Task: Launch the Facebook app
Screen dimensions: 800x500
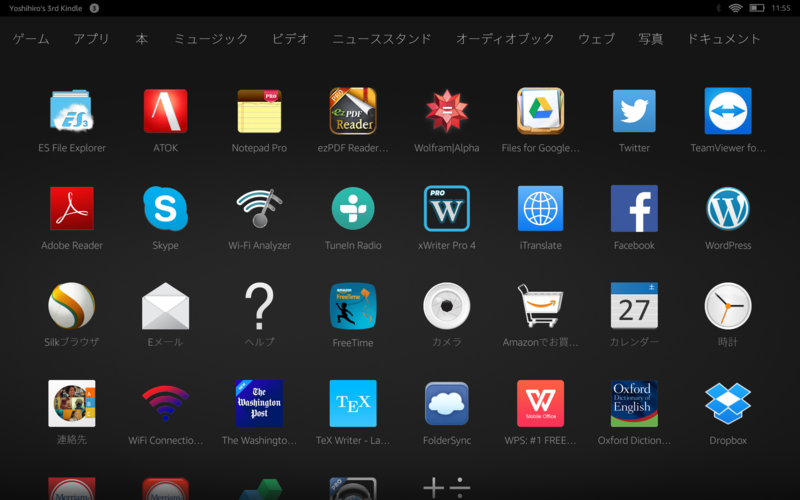Action: pos(634,208)
